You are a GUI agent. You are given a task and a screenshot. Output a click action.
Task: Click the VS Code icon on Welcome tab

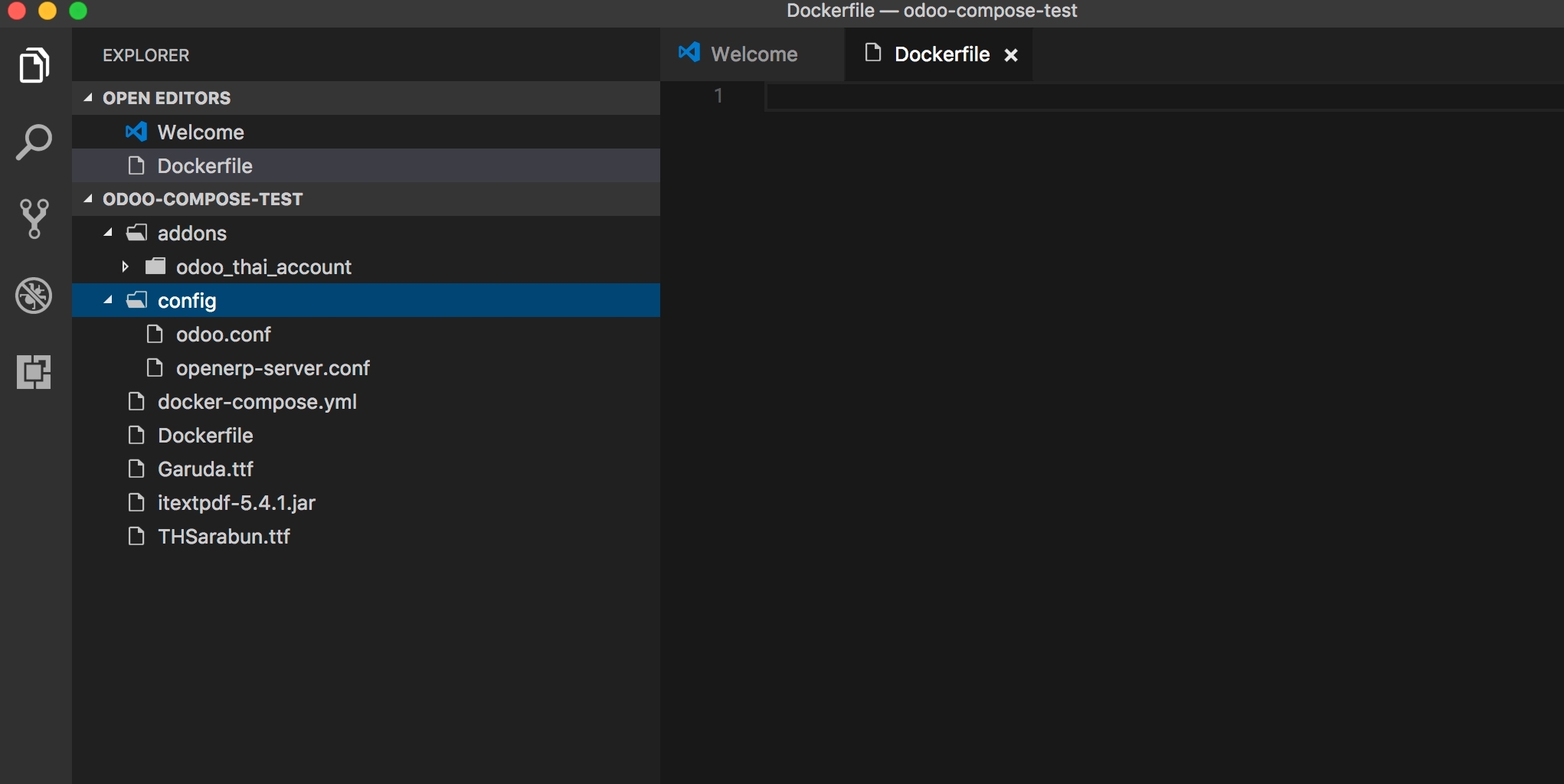click(689, 52)
